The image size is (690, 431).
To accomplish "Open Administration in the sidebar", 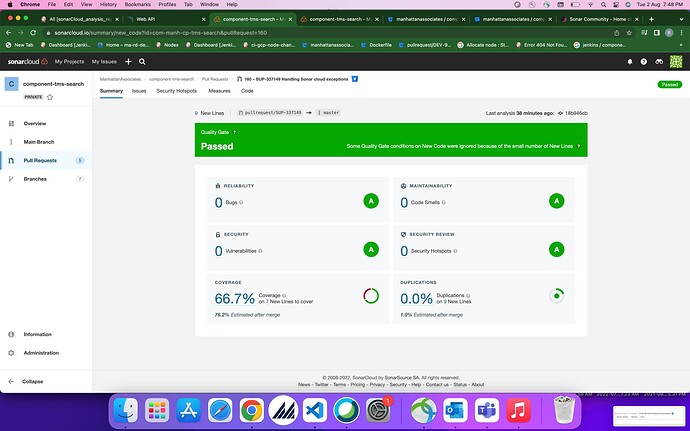I will pos(41,353).
